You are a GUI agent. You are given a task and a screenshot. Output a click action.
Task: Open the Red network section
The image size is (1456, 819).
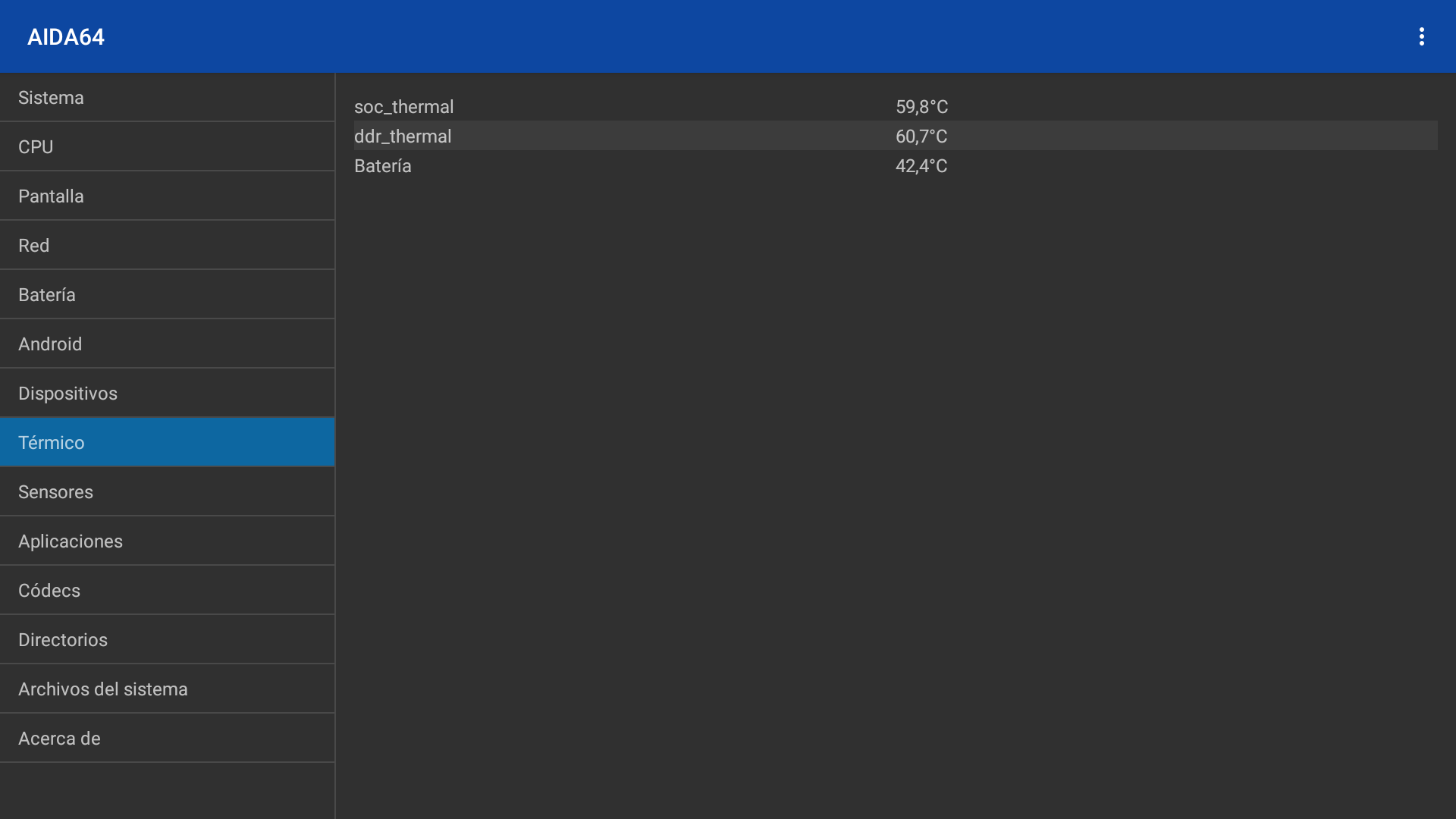coord(167,246)
